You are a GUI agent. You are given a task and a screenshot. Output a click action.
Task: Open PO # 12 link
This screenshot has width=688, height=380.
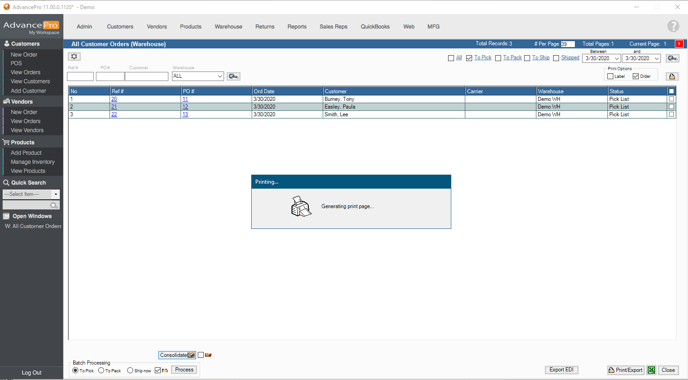pos(185,107)
